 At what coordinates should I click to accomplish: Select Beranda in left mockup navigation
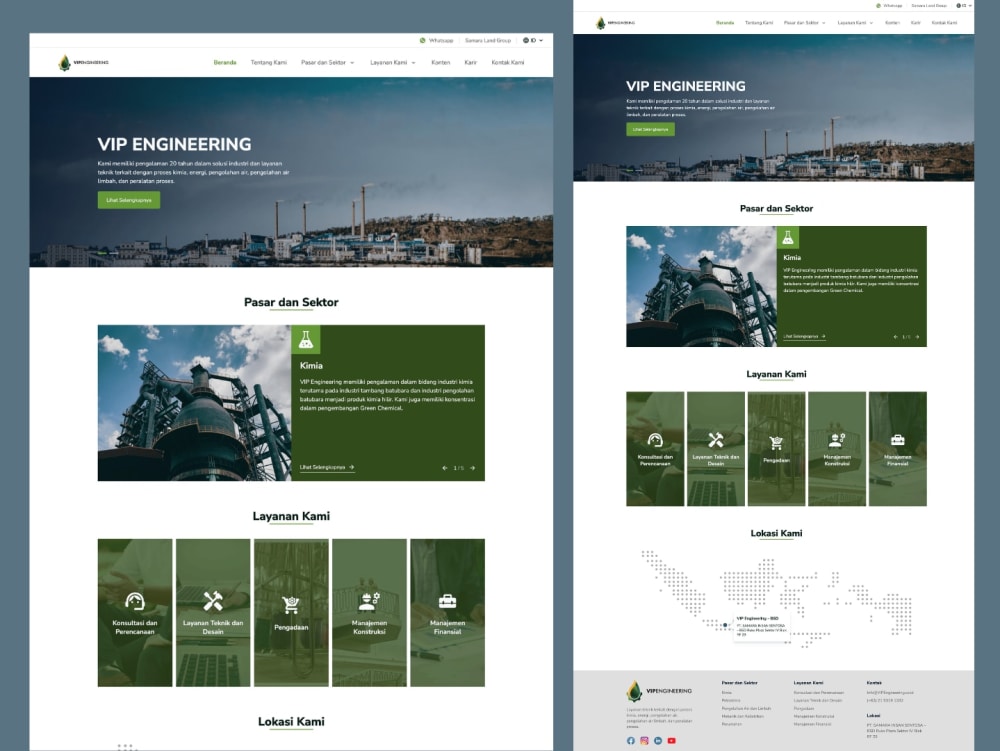point(224,62)
